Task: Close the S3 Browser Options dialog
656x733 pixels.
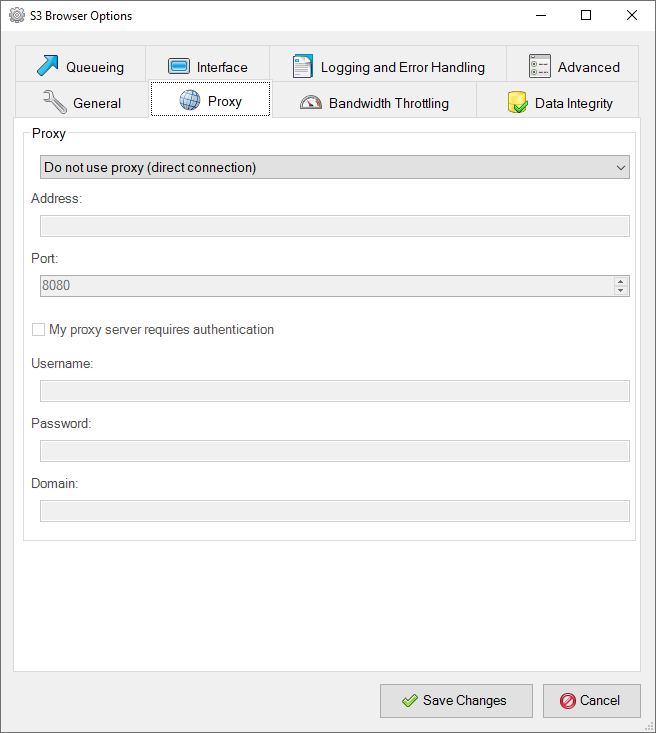Action: point(632,15)
